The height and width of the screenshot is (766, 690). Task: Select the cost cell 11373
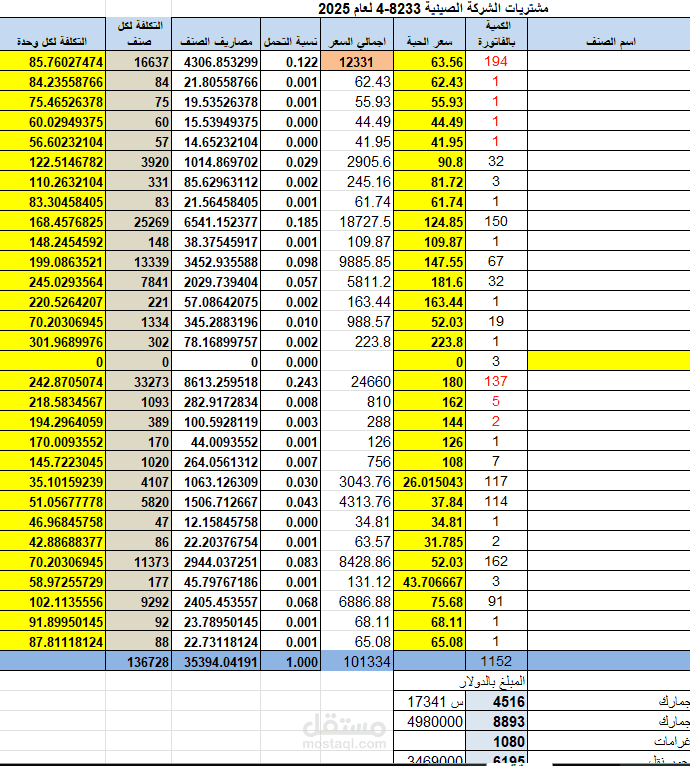[139, 562]
